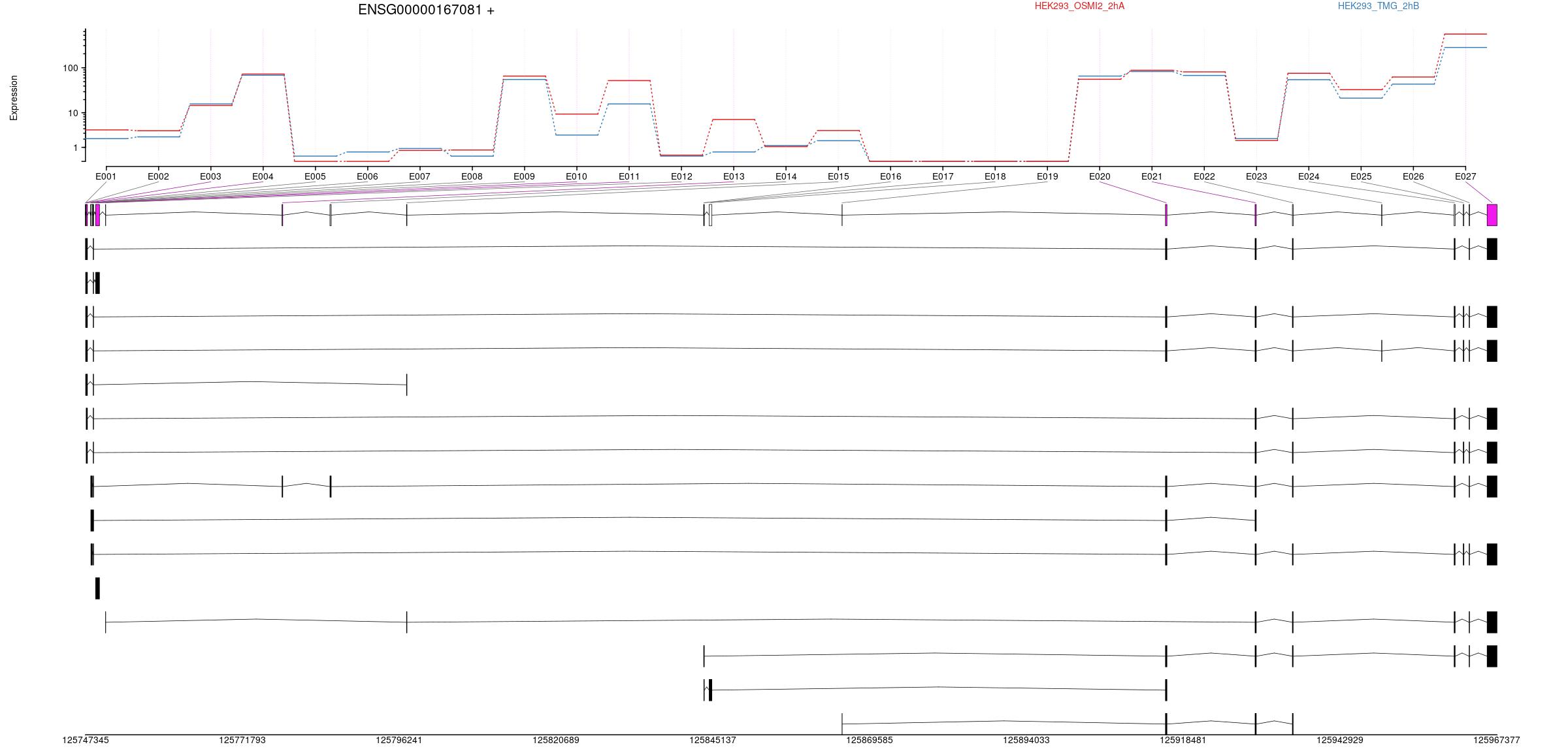
Task: Click exon label E017
Action: tap(943, 176)
